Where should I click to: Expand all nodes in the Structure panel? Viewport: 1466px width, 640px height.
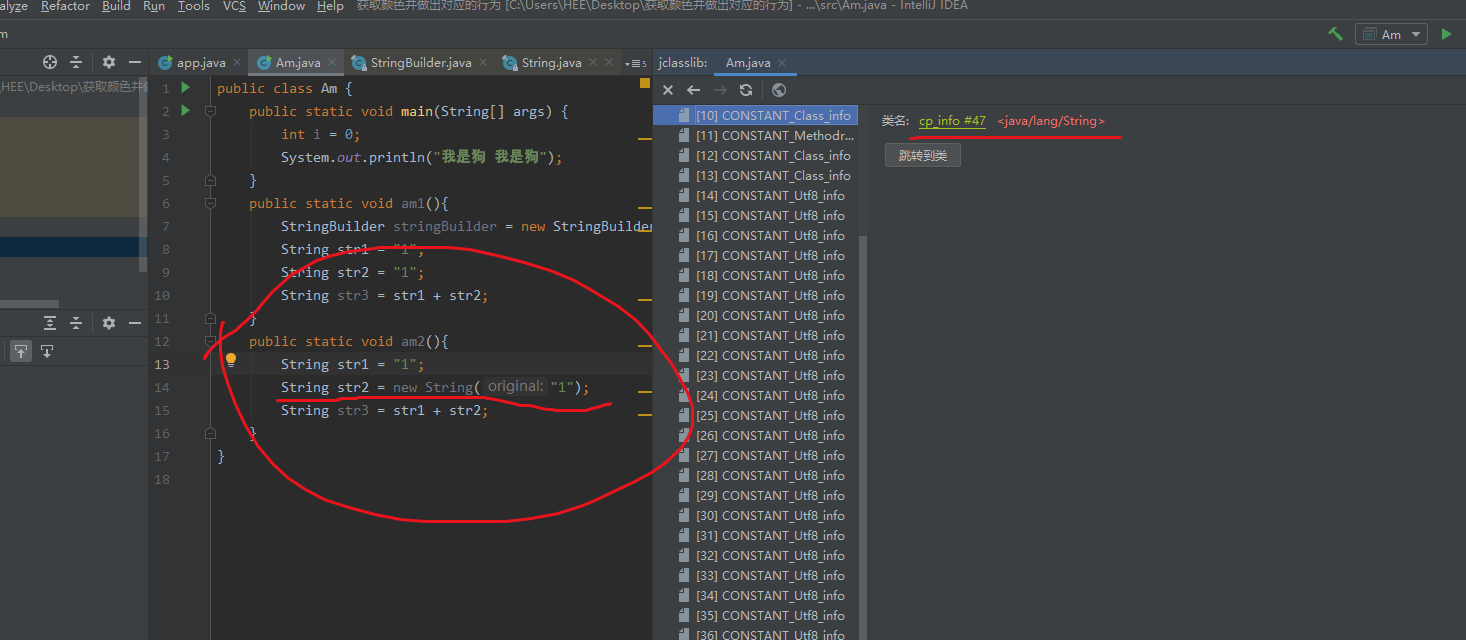point(50,323)
